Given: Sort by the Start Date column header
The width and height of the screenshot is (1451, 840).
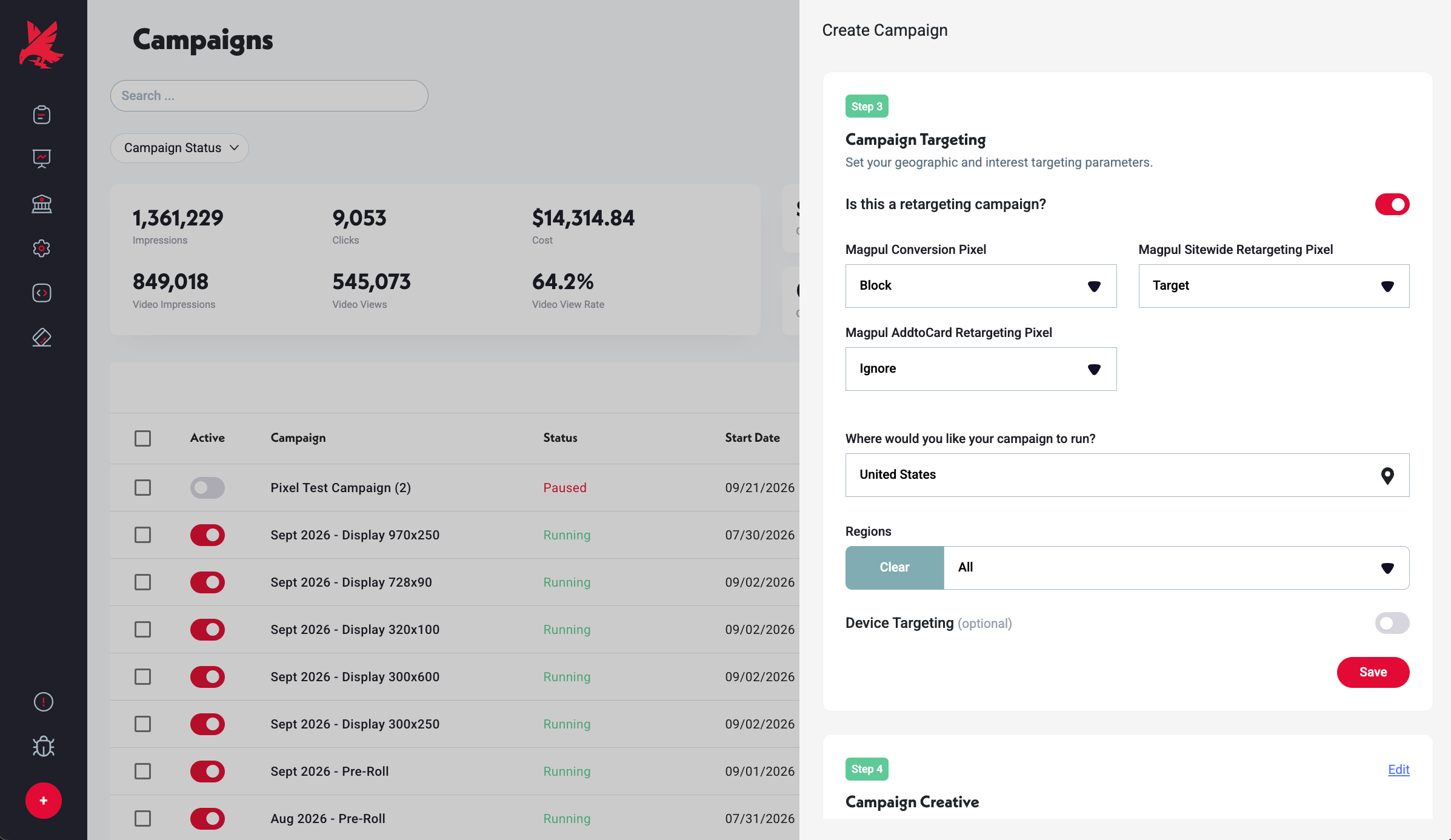Looking at the screenshot, I should (x=752, y=438).
